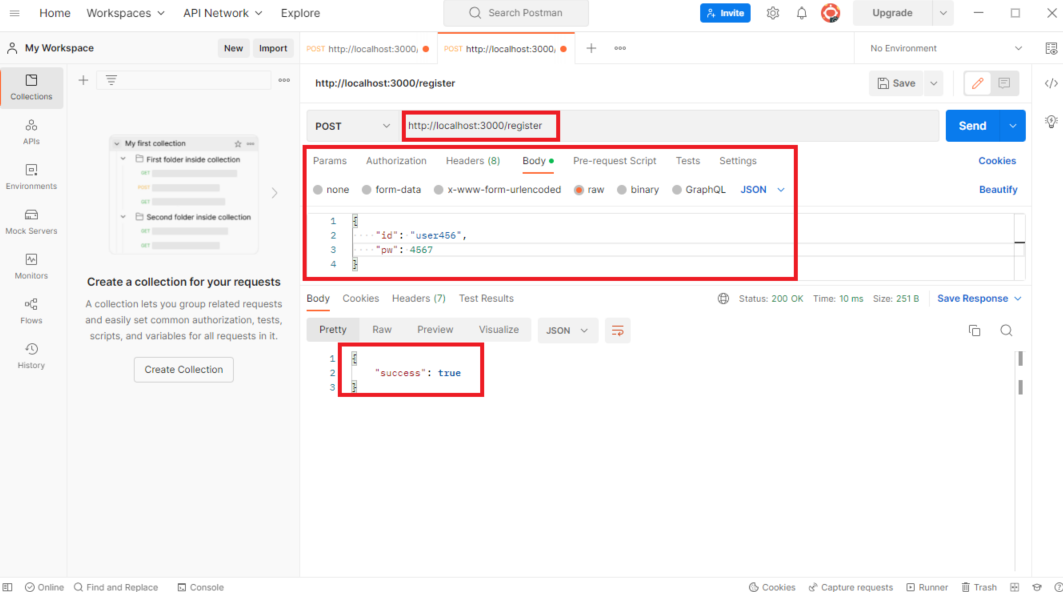Expand the Upgrade dropdown arrow

click(x=943, y=13)
